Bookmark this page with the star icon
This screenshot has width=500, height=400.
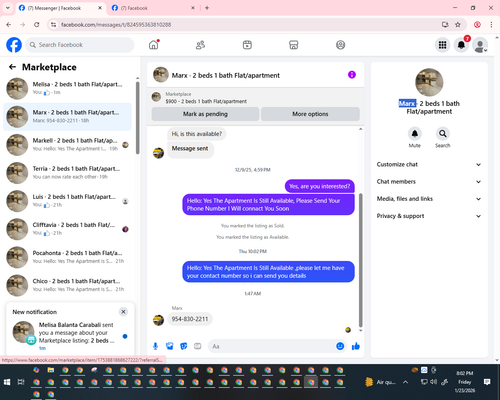[458, 25]
